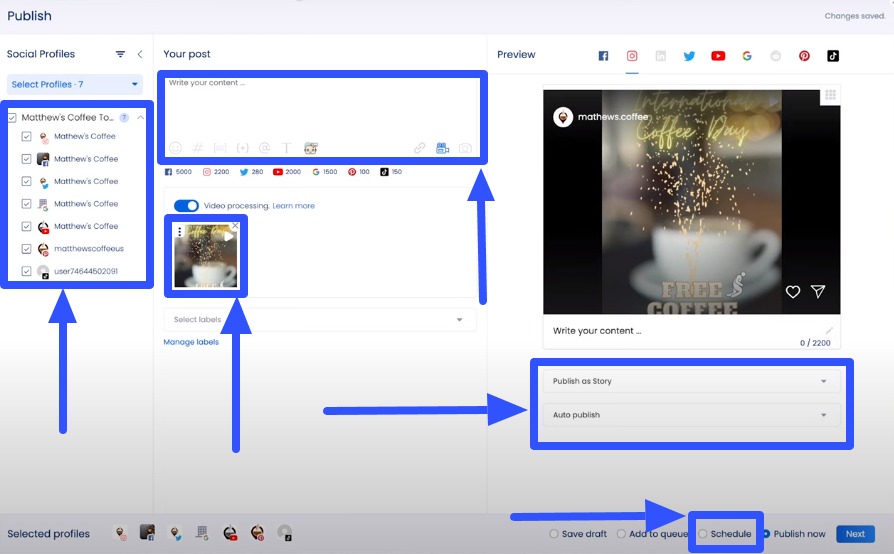This screenshot has height=554, width=894.
Task: Toggle the Matthew's Coffee To.. group checkbox
Action: coord(12,118)
